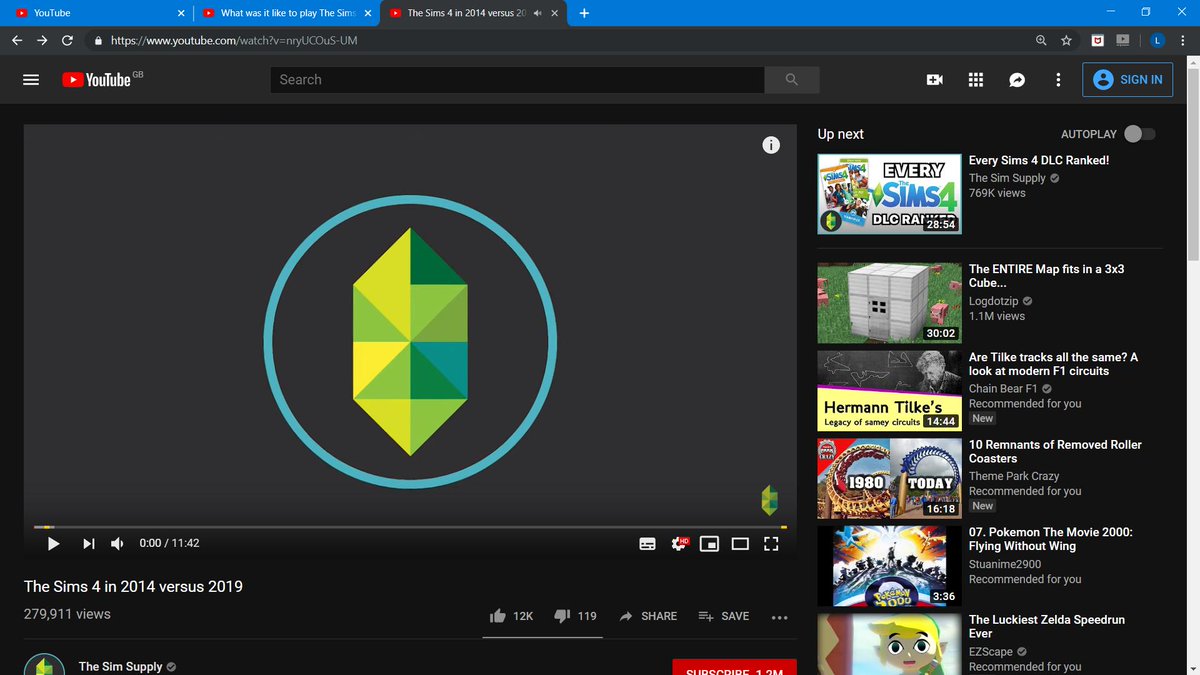
Task: Focus the YouTube search field
Action: pos(517,80)
